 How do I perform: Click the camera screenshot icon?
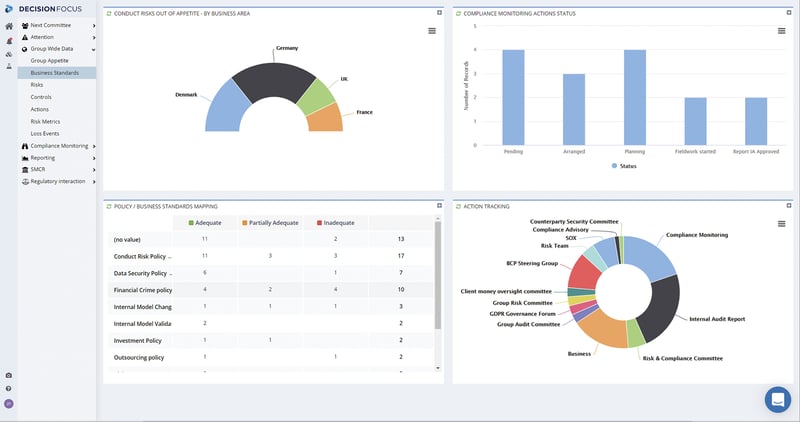coord(9,375)
